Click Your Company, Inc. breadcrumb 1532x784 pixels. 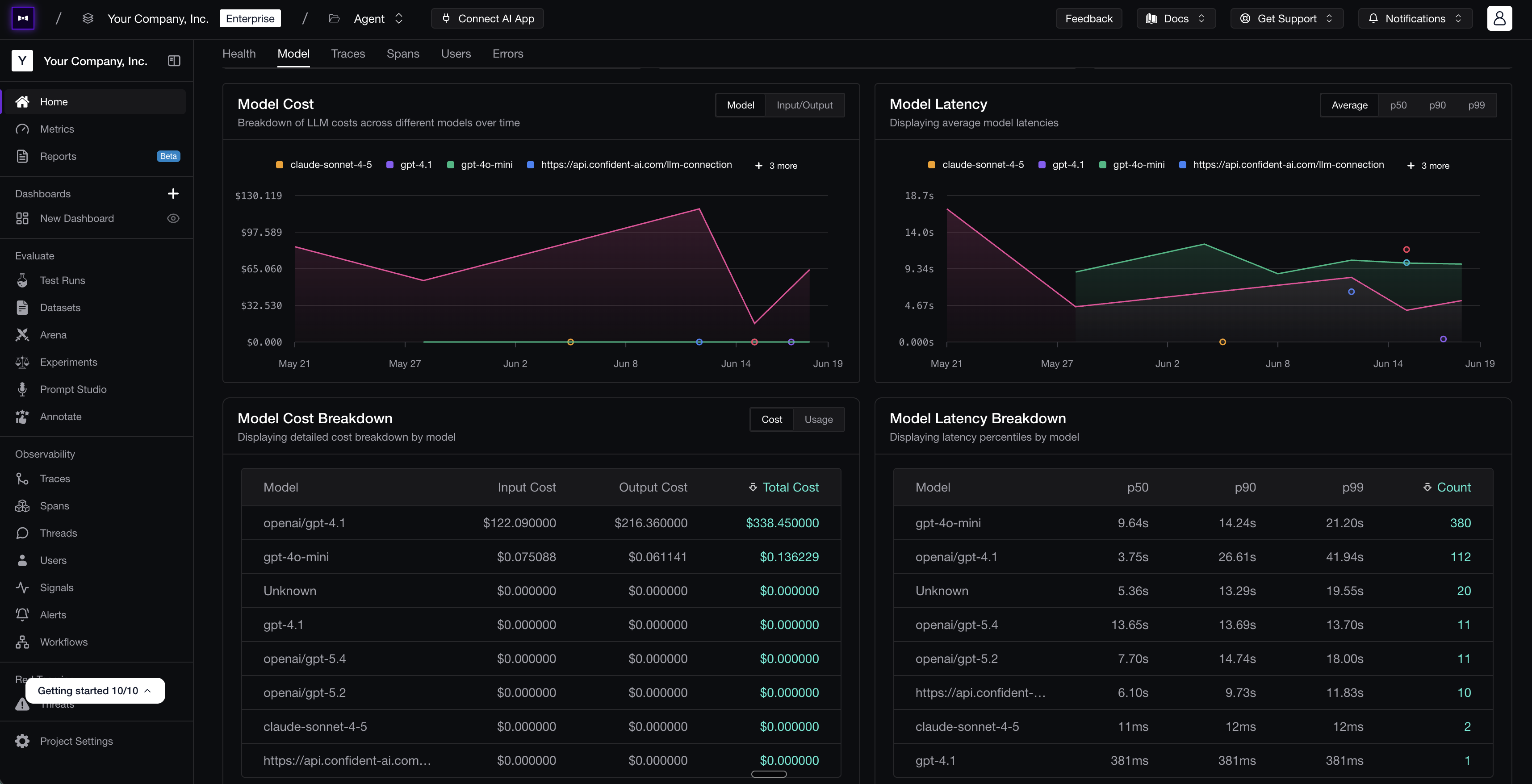point(158,18)
